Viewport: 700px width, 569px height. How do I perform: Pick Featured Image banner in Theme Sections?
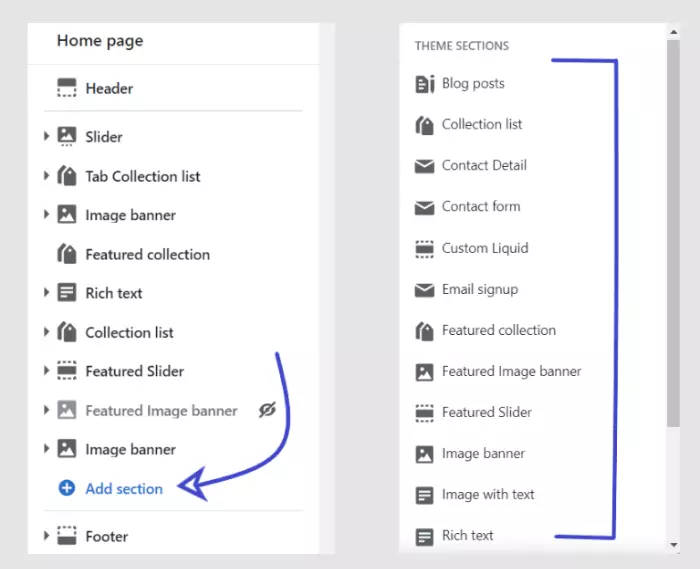pyautogui.click(x=512, y=371)
